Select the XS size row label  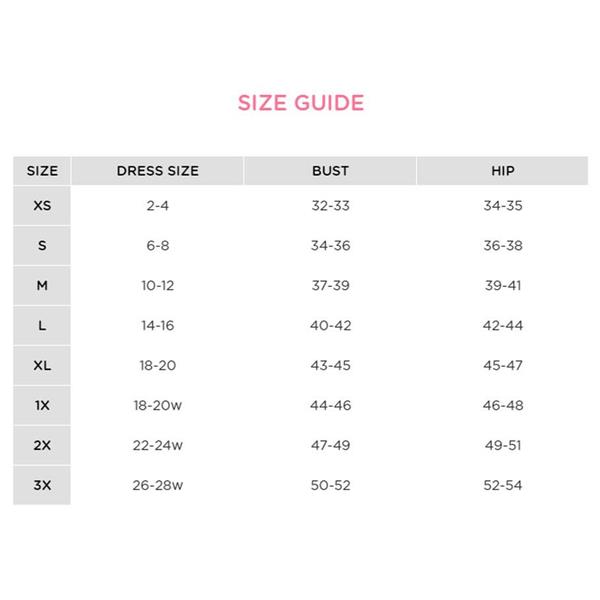point(42,206)
